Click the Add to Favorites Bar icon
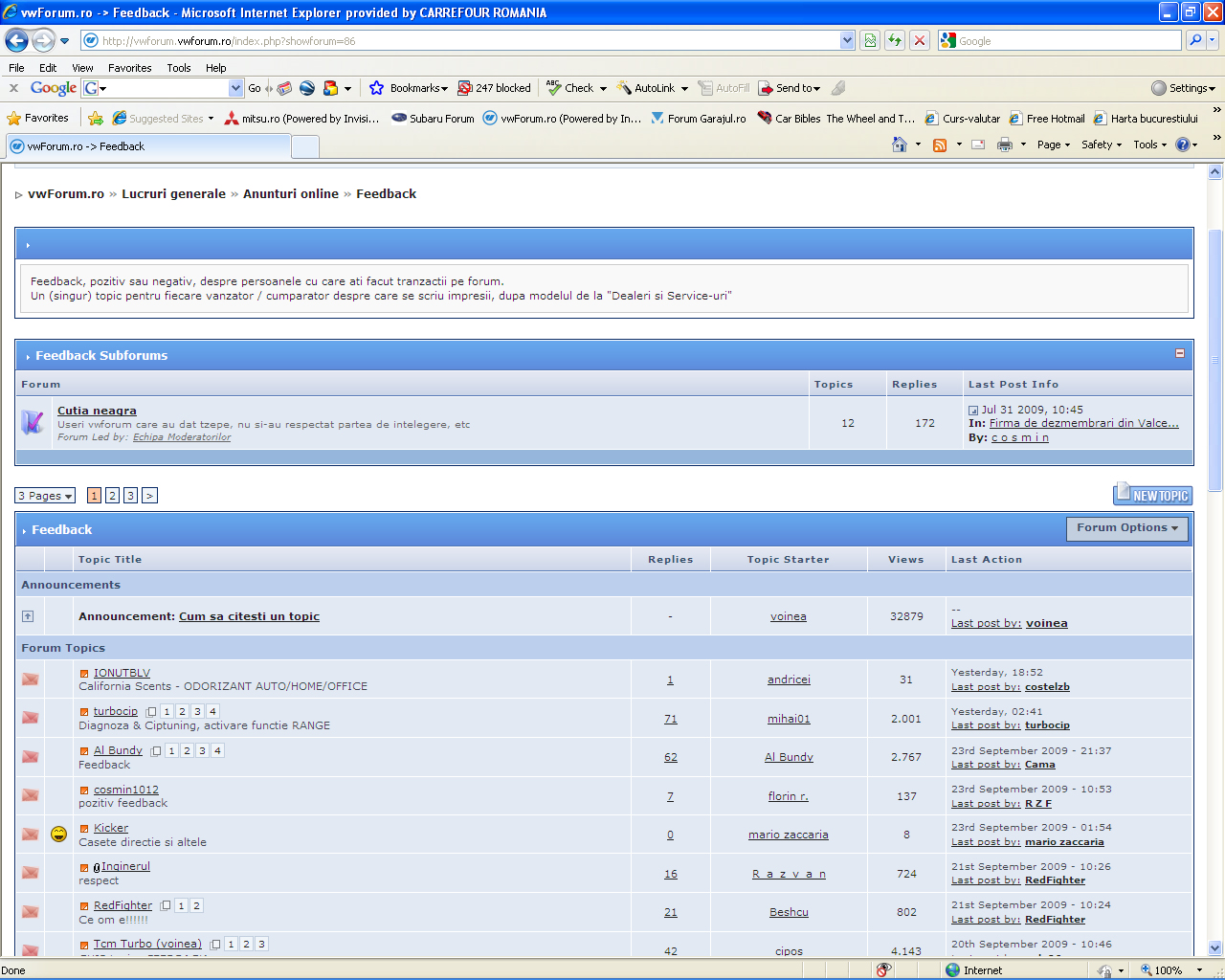 click(96, 118)
